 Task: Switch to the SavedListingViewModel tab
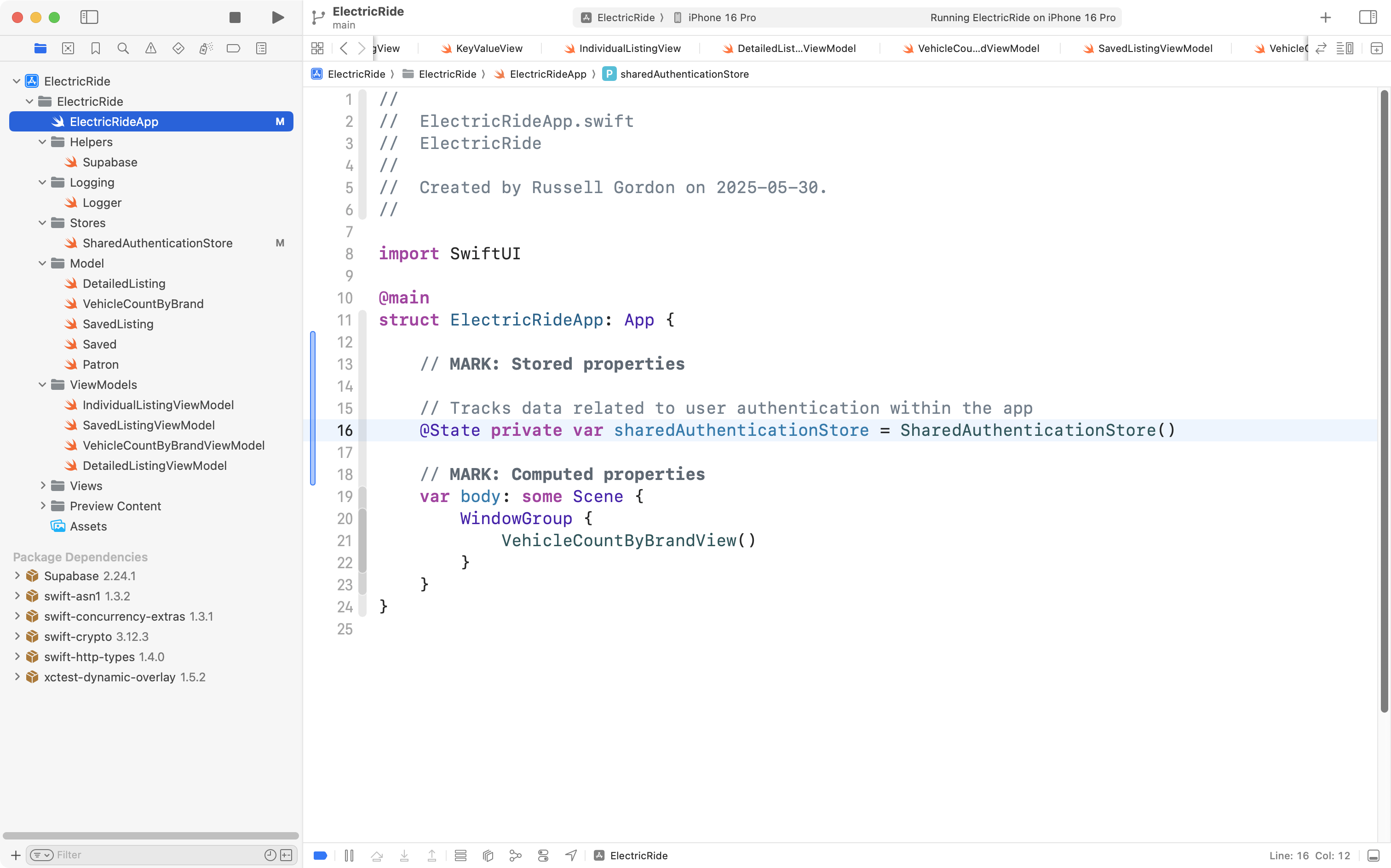[x=1155, y=48]
